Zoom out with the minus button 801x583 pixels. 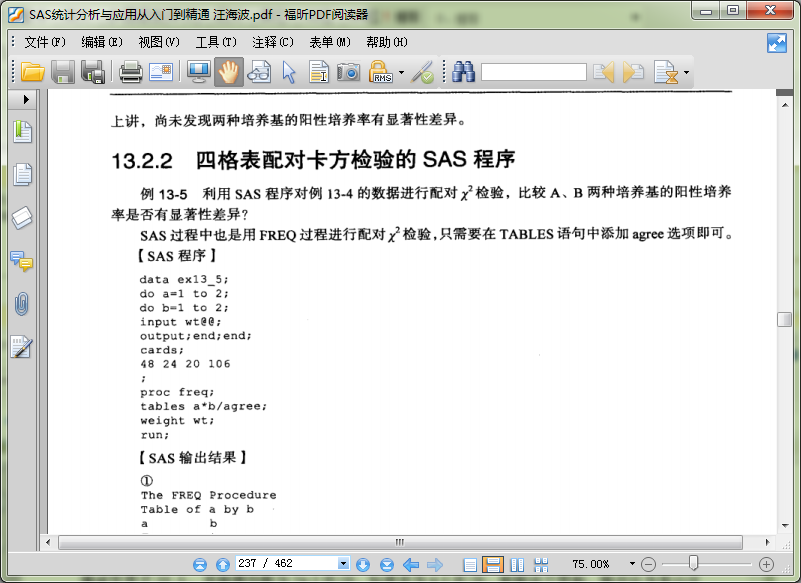click(x=648, y=564)
